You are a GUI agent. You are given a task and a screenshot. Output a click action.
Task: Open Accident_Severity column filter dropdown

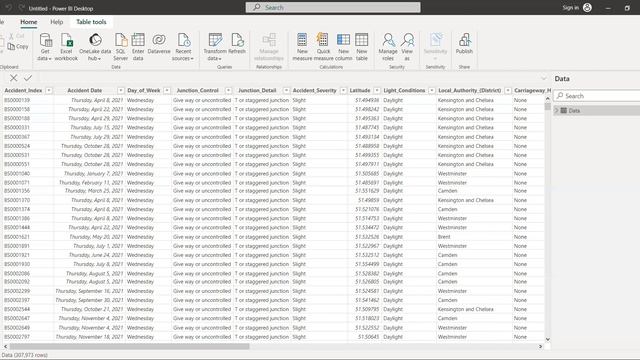[343, 90]
